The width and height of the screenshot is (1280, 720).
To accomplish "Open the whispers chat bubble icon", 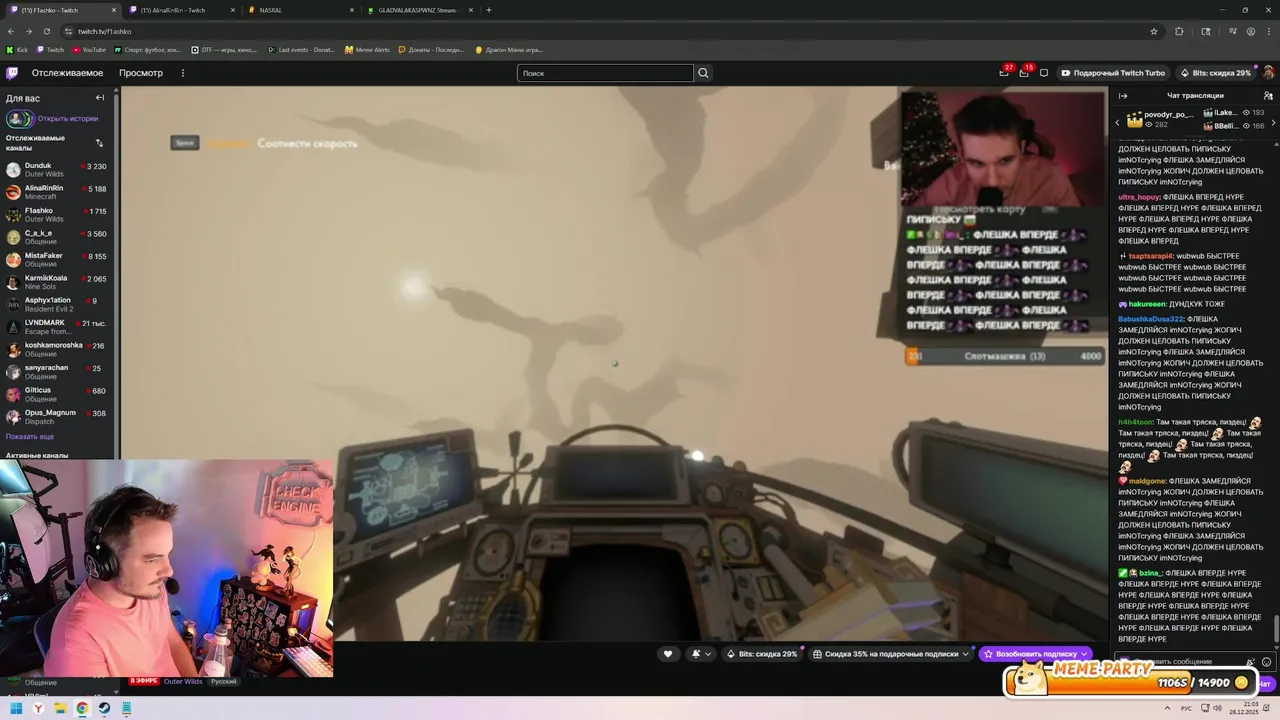I will click(1044, 73).
